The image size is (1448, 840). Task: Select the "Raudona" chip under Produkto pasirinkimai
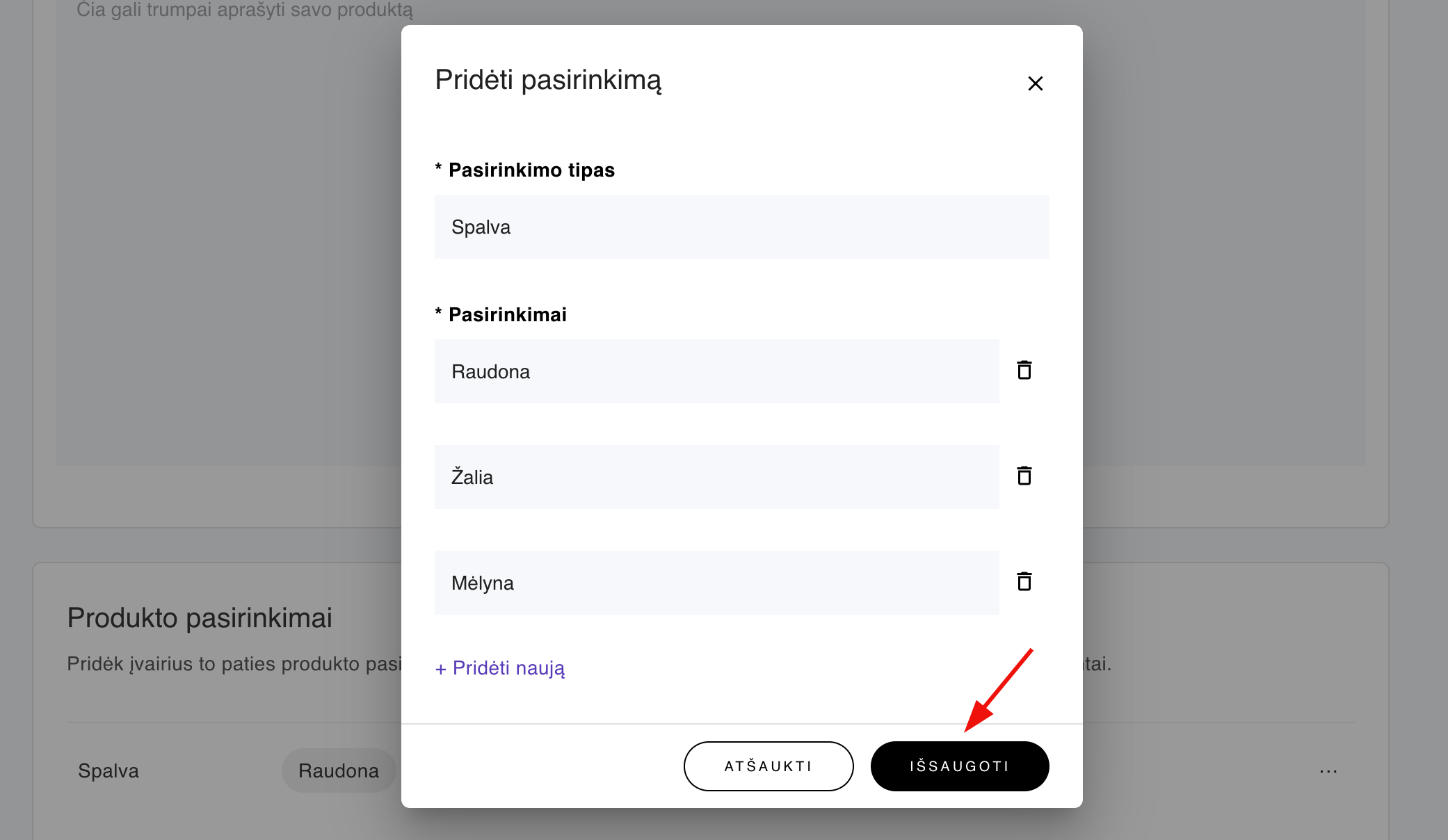tap(339, 770)
